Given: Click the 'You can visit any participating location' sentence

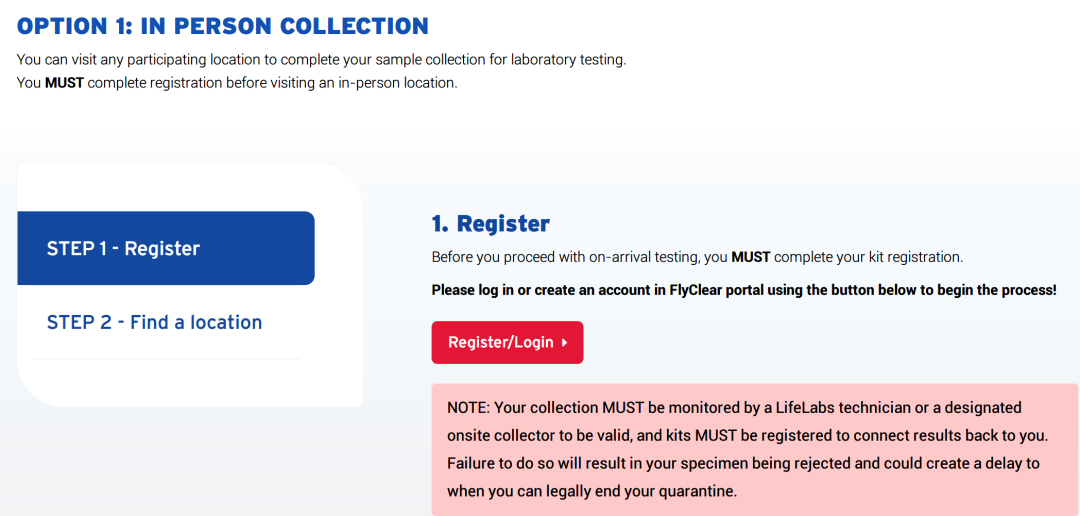Looking at the screenshot, I should click(322, 60).
